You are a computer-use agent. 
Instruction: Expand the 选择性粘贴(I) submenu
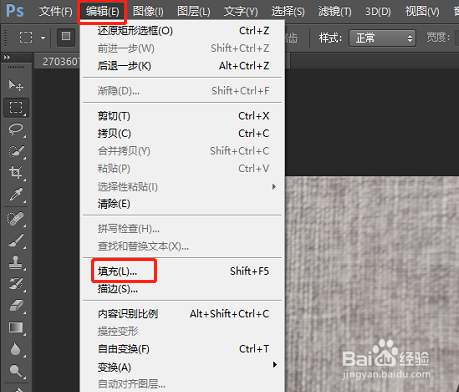tap(274, 187)
